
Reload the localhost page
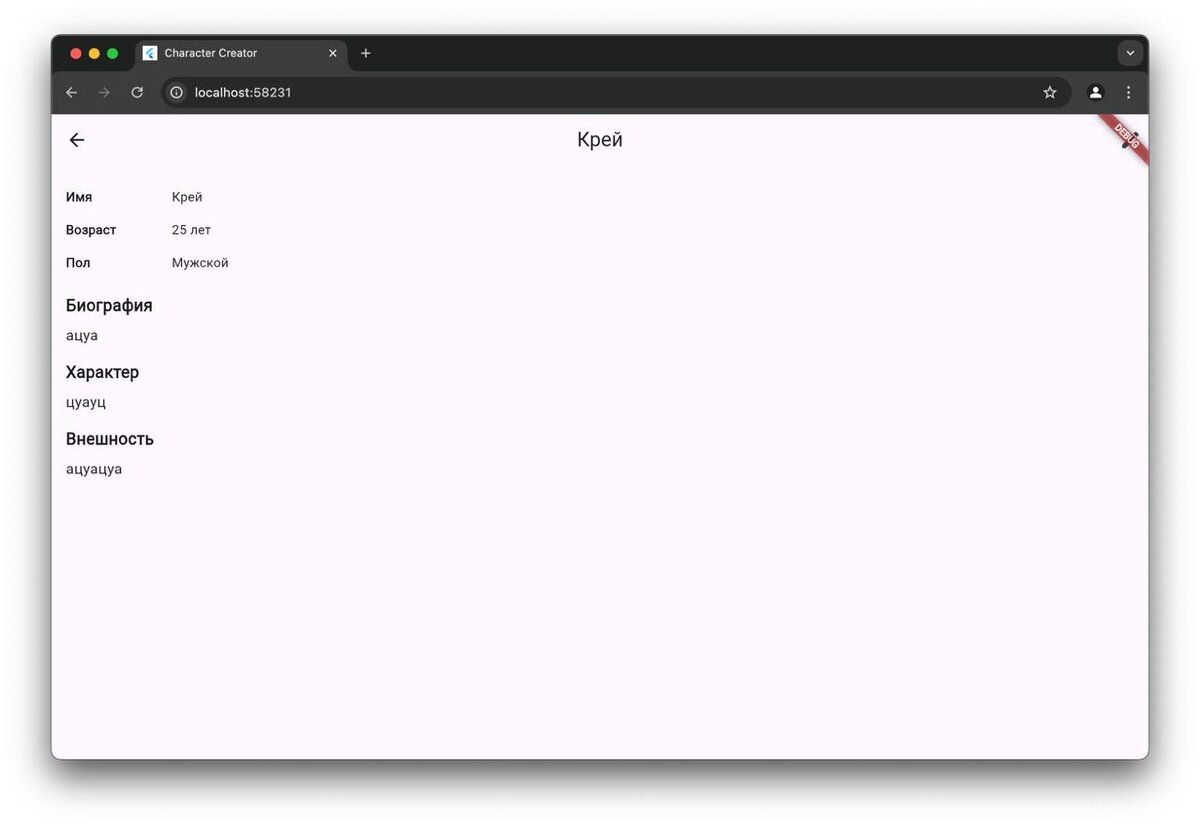point(137,92)
